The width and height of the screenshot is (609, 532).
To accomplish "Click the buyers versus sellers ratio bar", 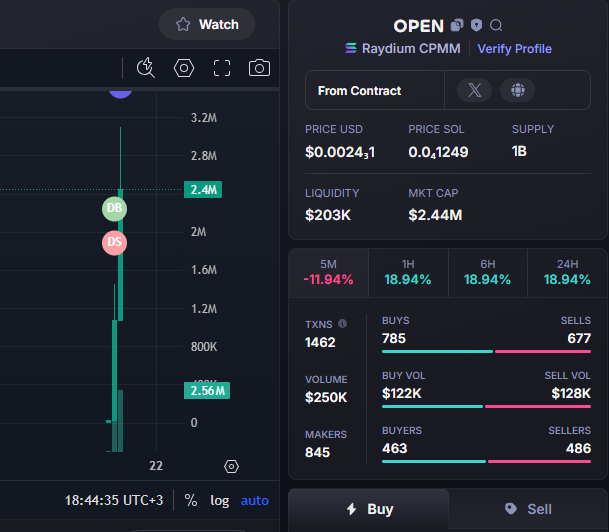I will click(x=486, y=462).
